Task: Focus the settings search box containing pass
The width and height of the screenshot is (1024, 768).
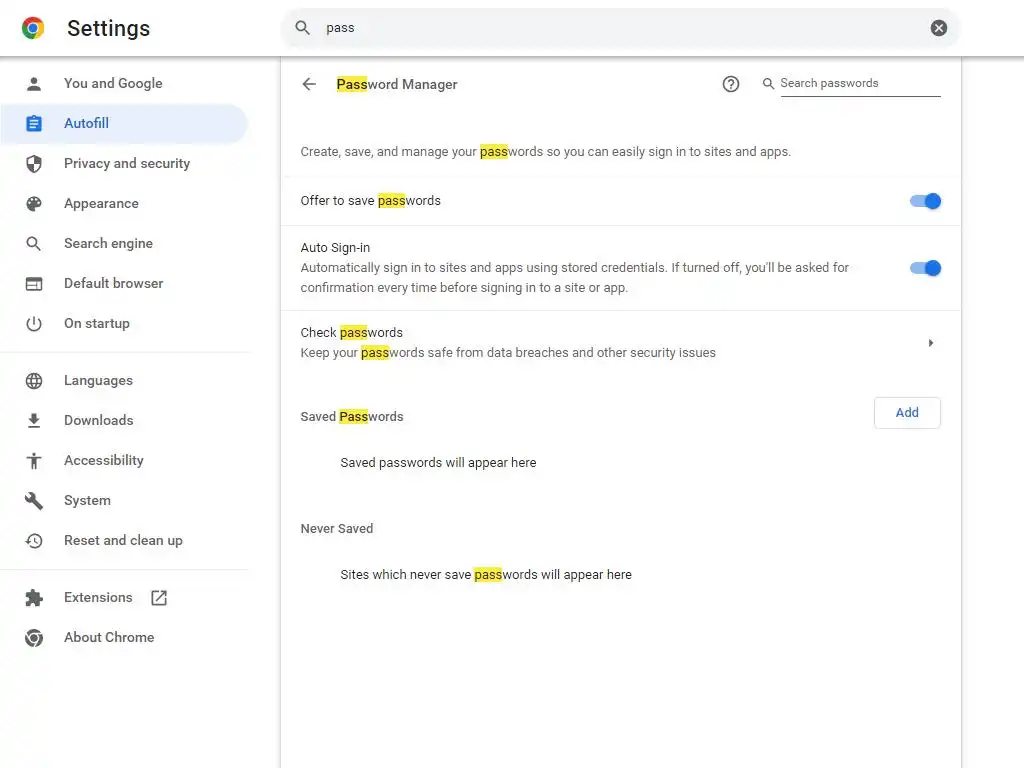Action: [x=620, y=27]
